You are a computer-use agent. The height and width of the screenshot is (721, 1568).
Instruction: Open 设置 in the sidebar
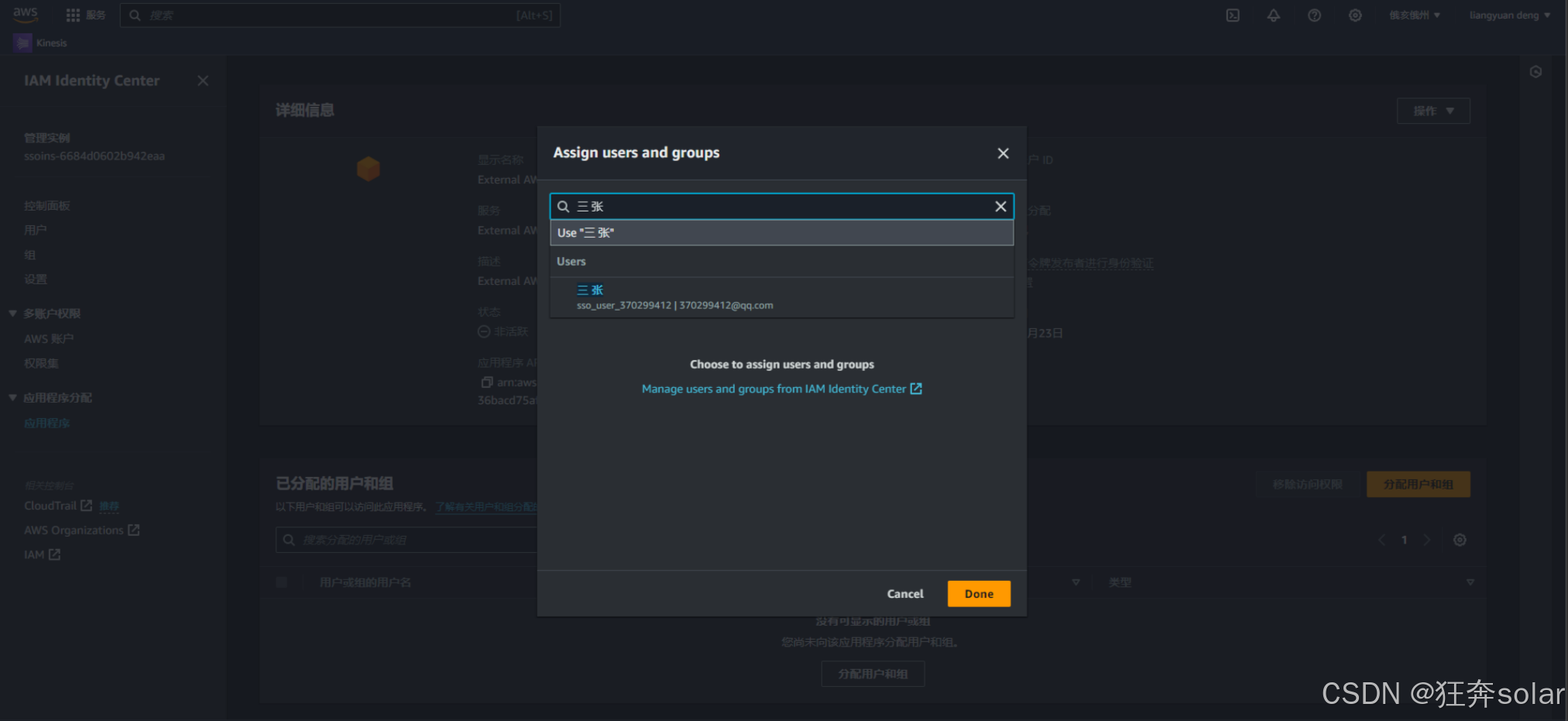pos(36,280)
